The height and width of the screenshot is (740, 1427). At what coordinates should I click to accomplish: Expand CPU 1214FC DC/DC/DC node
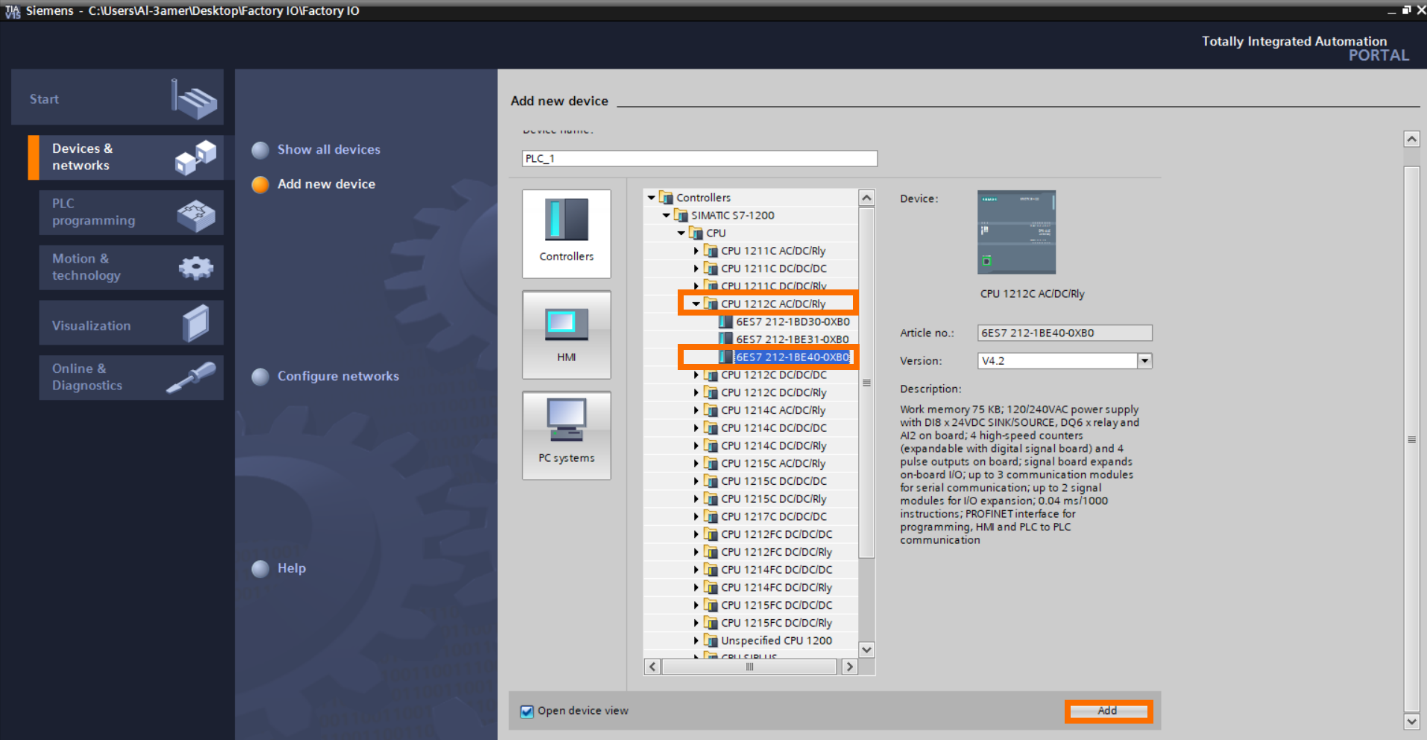697,570
